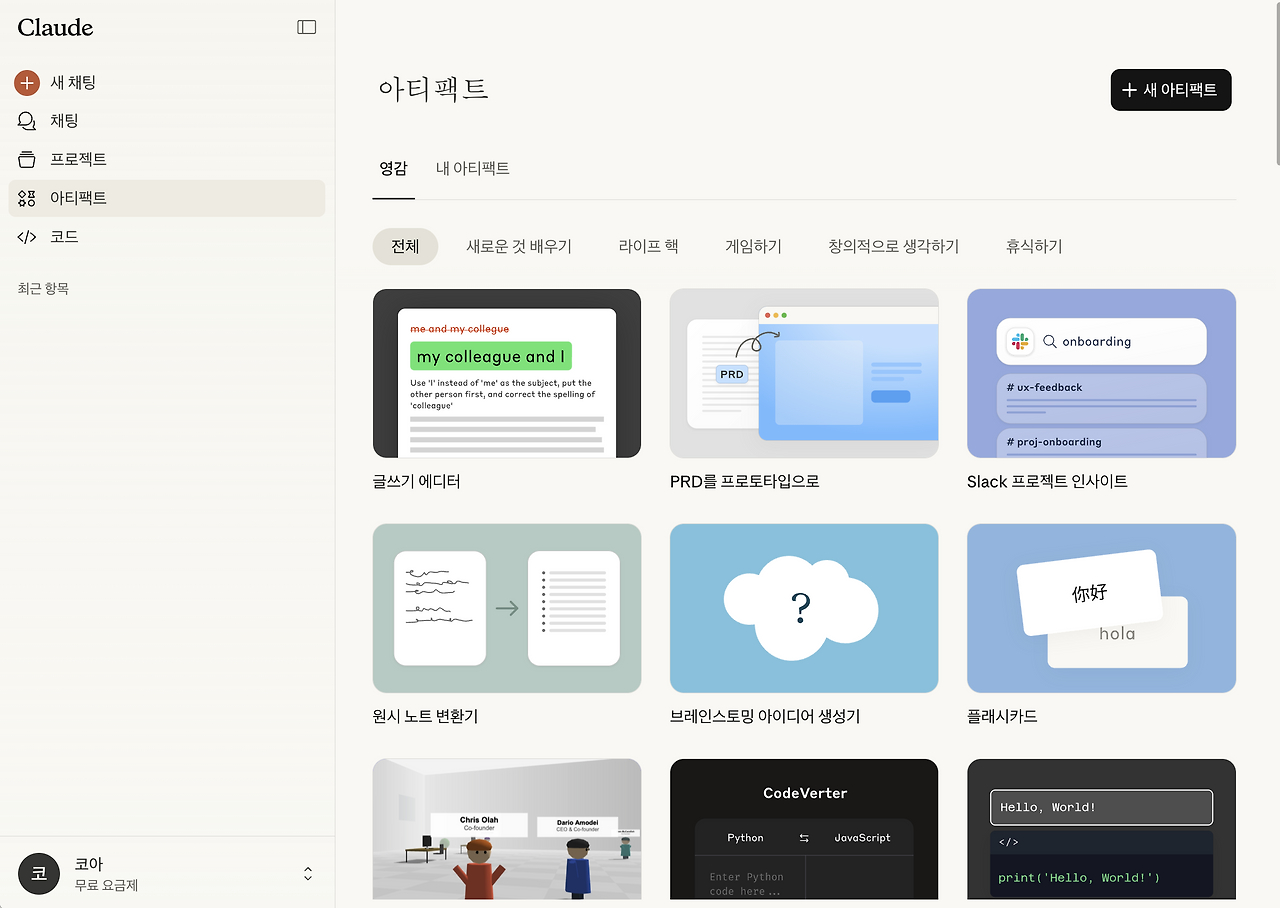The image size is (1280, 908).
Task: Open the 글쓰기 에디터 thumbnail
Action: pyautogui.click(x=507, y=373)
